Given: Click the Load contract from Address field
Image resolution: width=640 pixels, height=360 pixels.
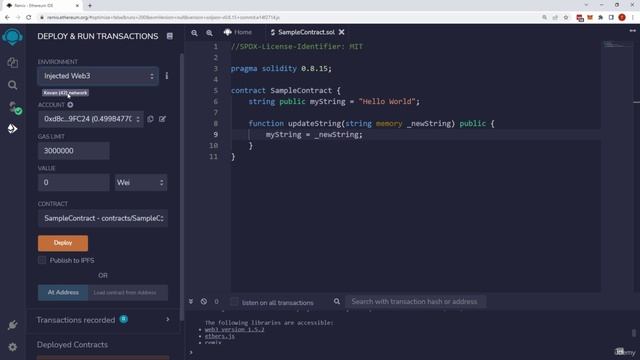Looking at the screenshot, I should tap(128, 293).
